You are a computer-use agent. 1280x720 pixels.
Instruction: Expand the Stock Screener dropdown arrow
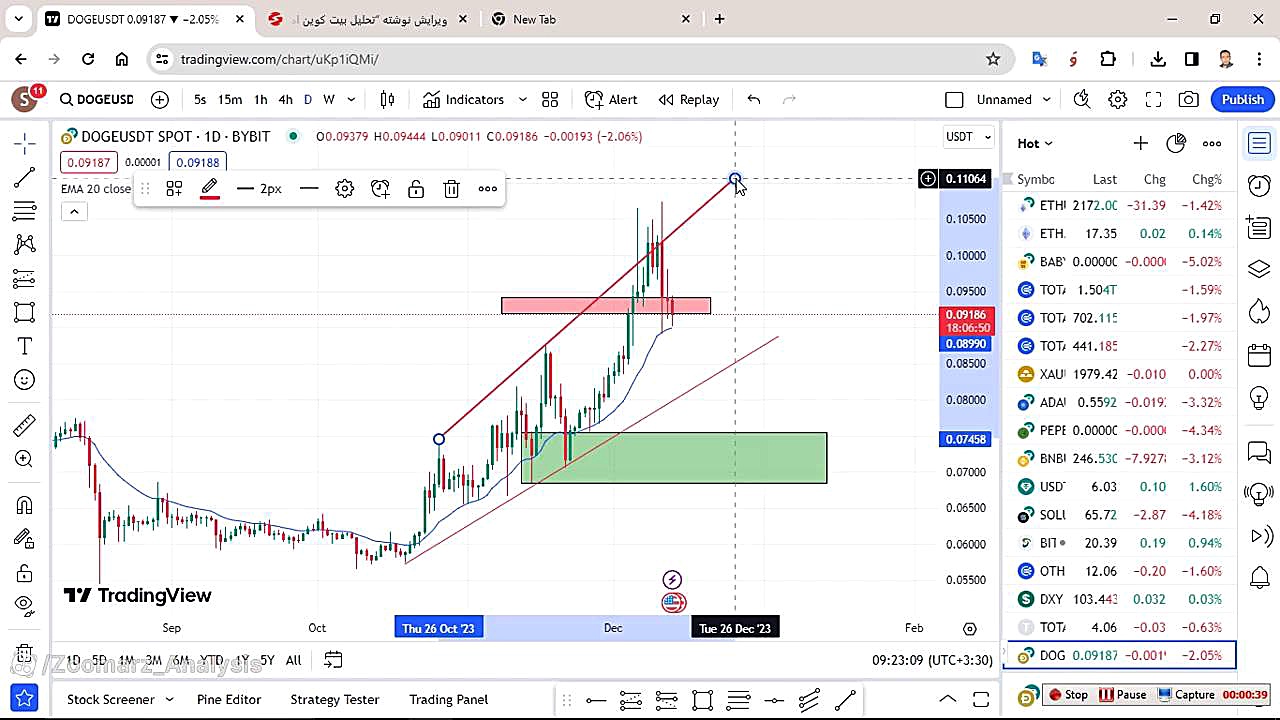click(x=169, y=699)
